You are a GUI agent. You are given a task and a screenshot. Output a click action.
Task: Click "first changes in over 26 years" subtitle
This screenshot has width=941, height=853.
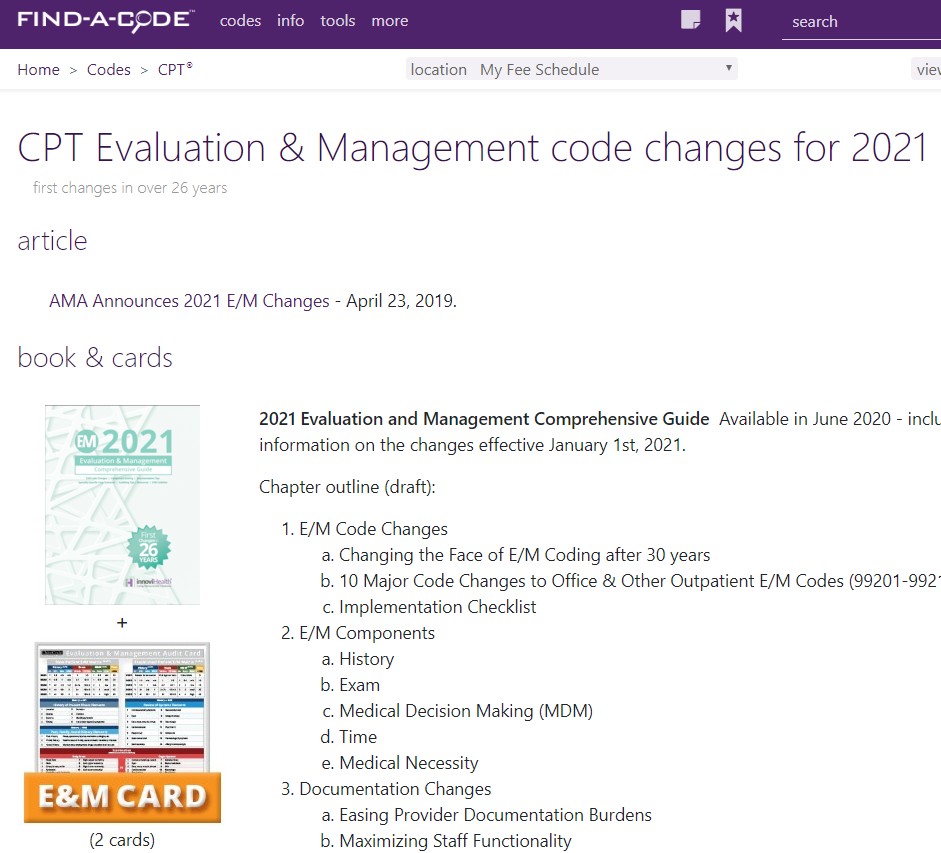click(130, 188)
